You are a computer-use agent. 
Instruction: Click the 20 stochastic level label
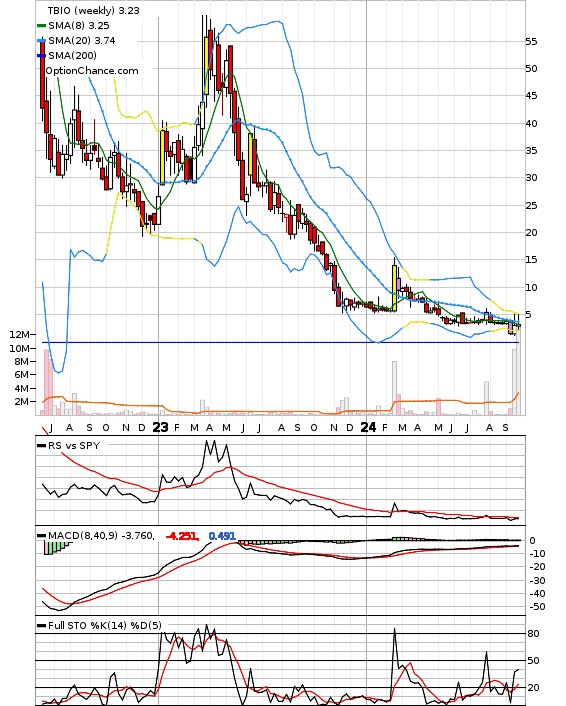click(x=533, y=688)
